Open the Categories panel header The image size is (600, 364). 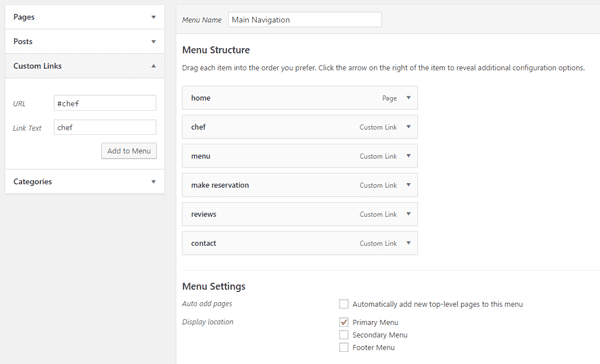(x=85, y=182)
